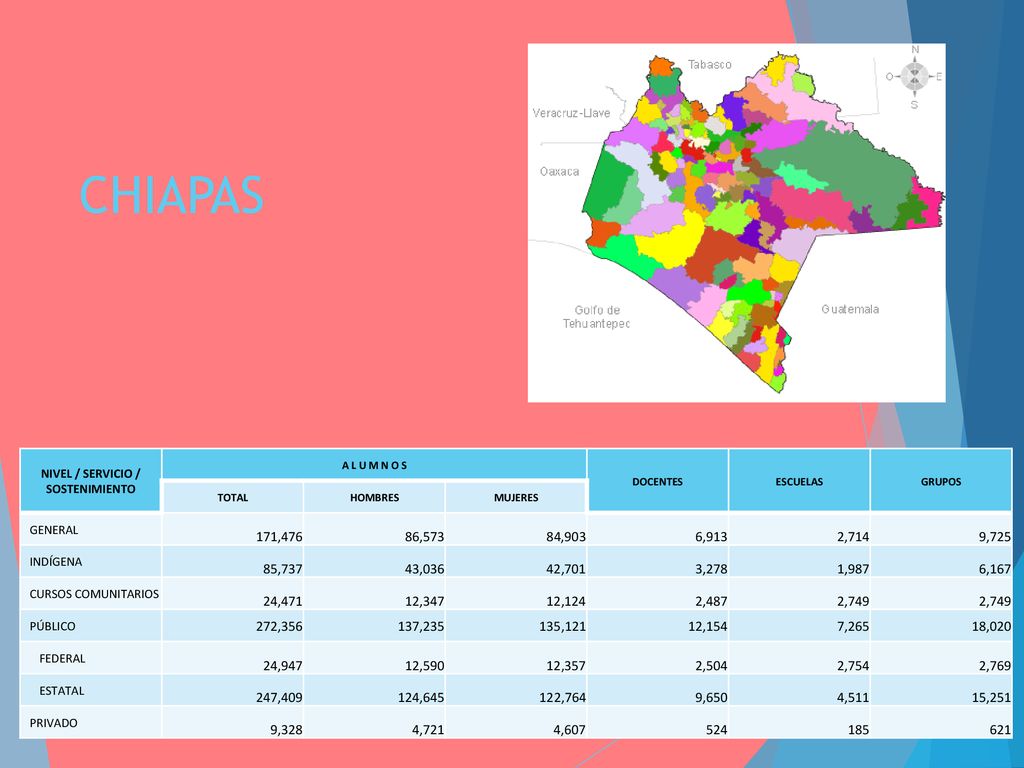Select the ALUMNOS header cell

[x=374, y=465]
